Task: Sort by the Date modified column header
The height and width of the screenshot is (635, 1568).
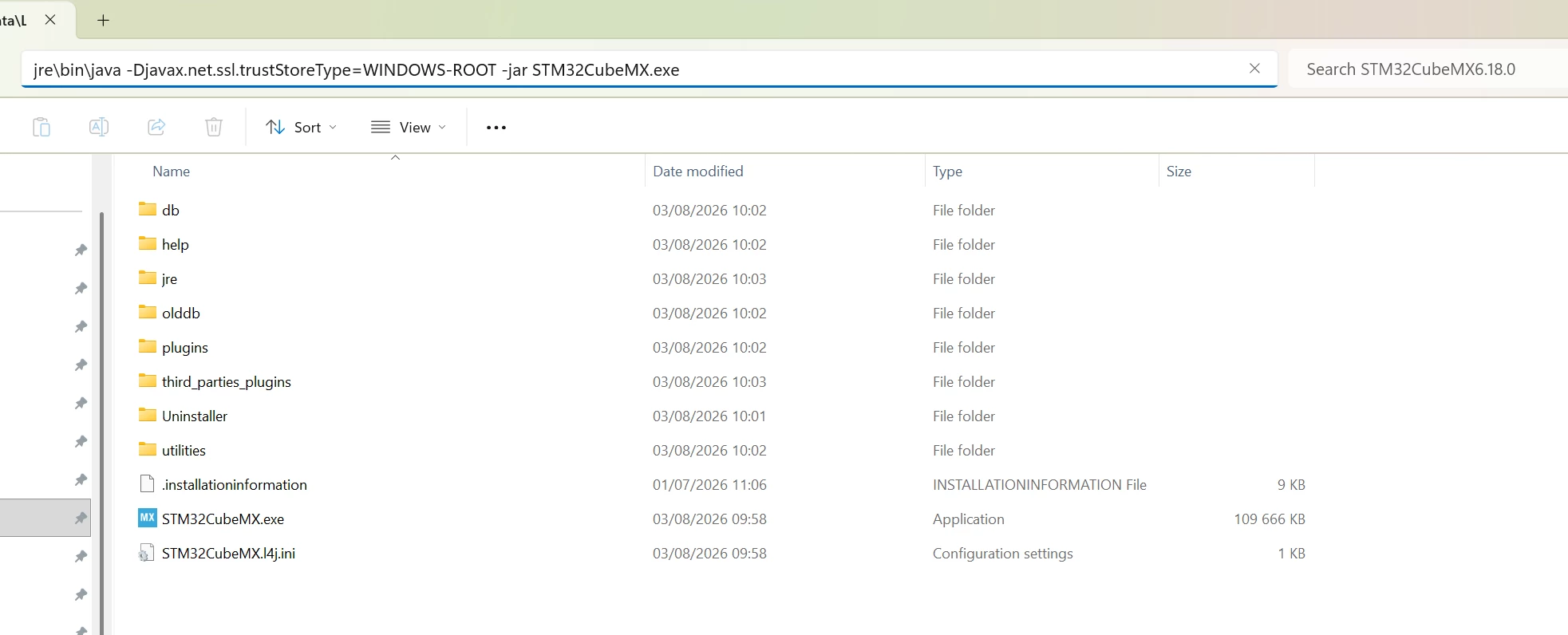Action: click(x=698, y=172)
